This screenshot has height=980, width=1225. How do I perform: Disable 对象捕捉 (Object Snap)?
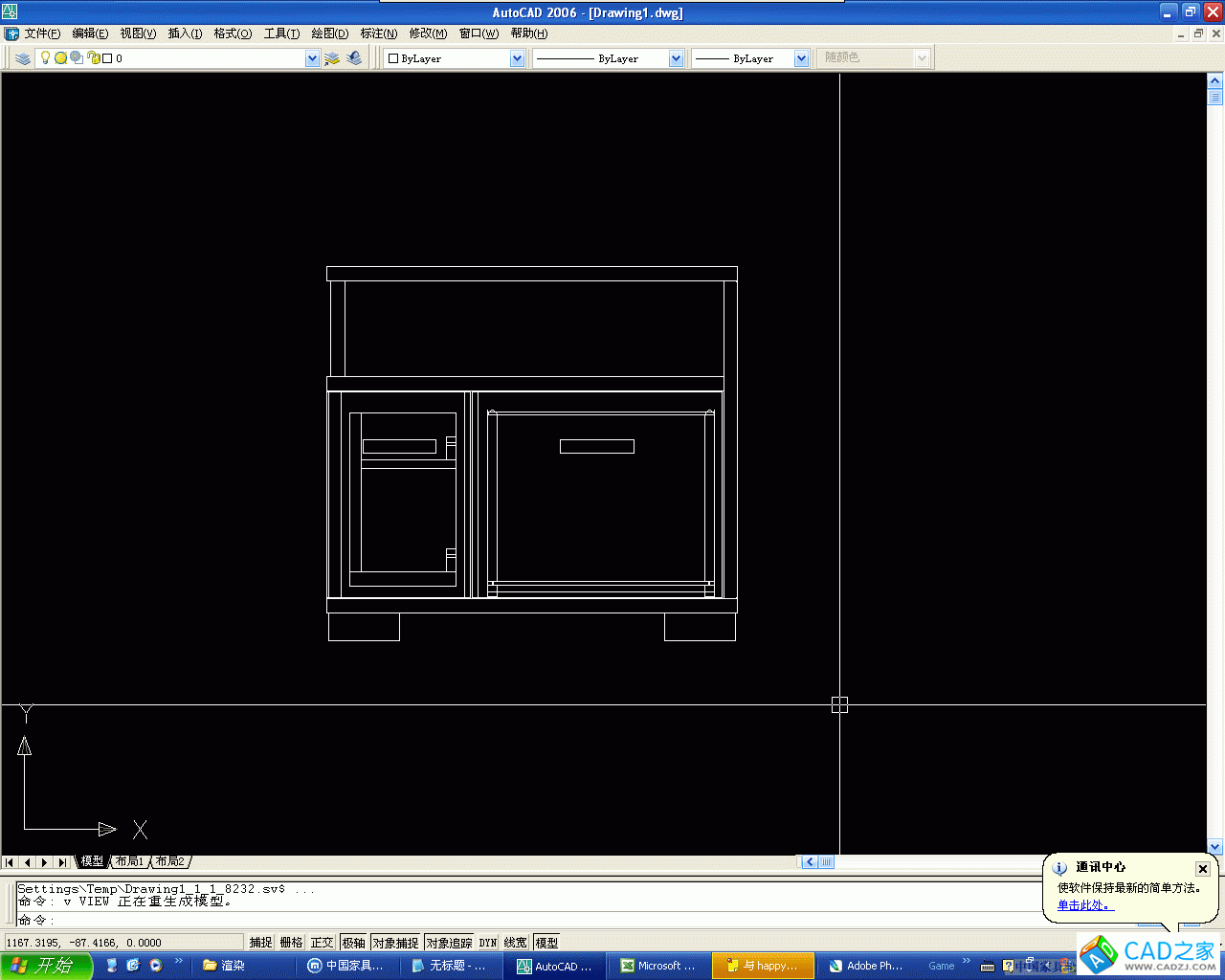click(x=395, y=942)
